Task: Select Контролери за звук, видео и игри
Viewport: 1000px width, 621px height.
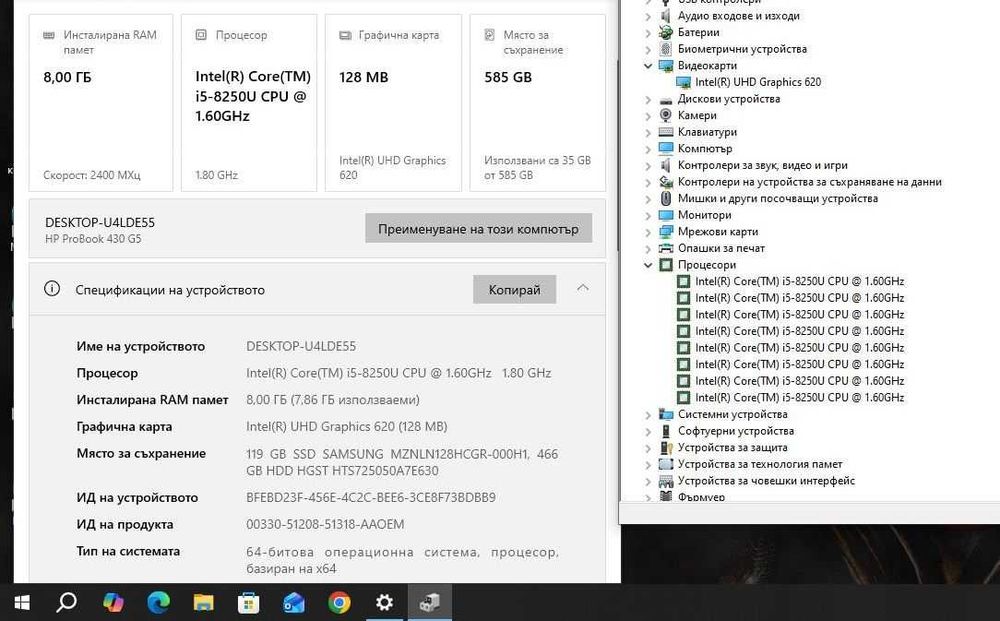Action: 762,165
